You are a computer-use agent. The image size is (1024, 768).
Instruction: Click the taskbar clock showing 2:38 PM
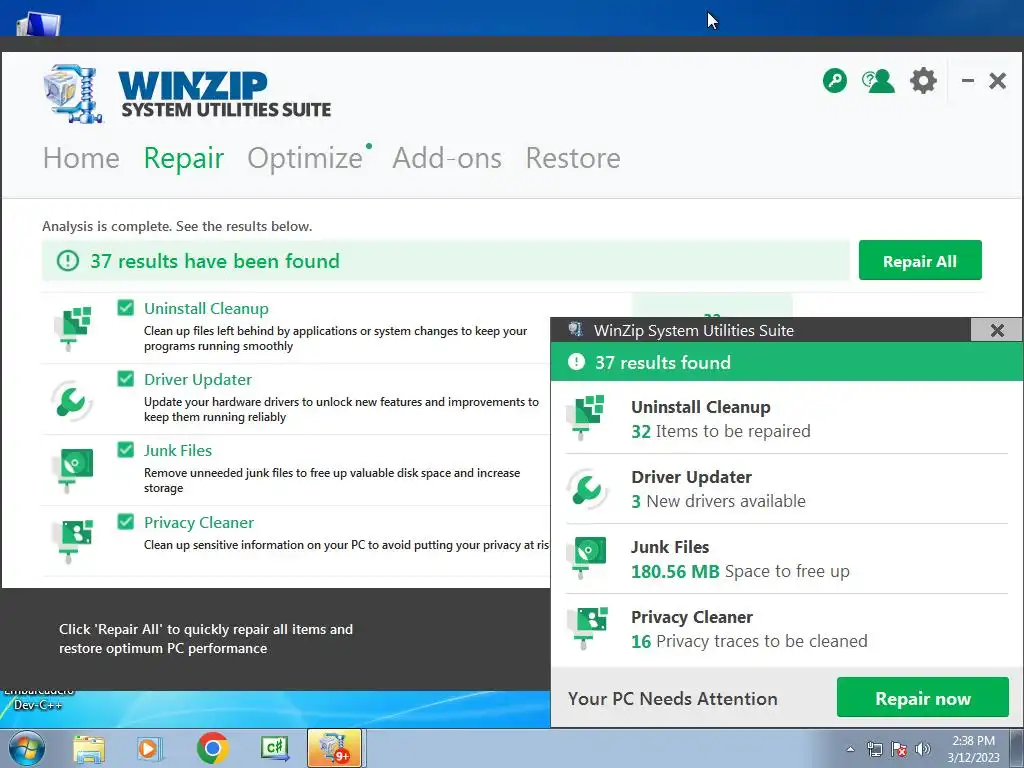click(x=973, y=749)
